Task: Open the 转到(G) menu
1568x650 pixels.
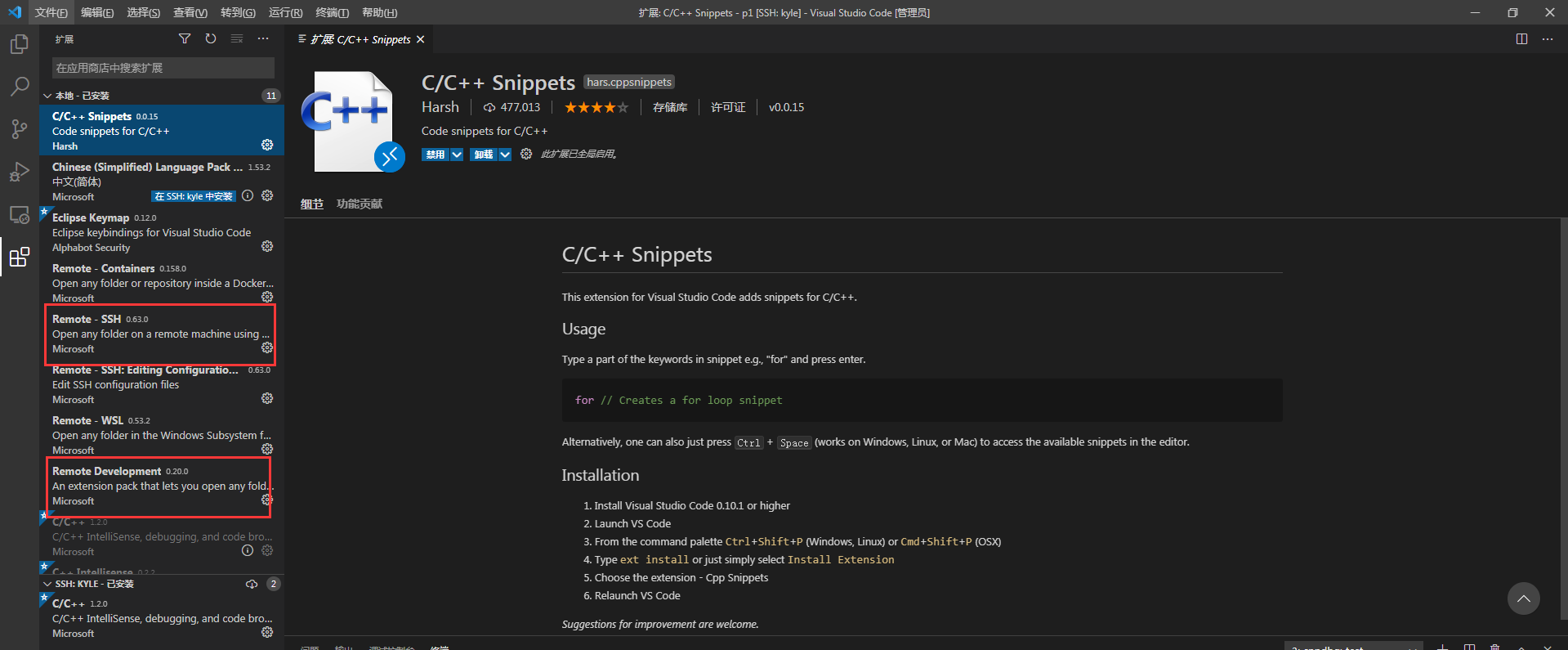Action: click(238, 12)
